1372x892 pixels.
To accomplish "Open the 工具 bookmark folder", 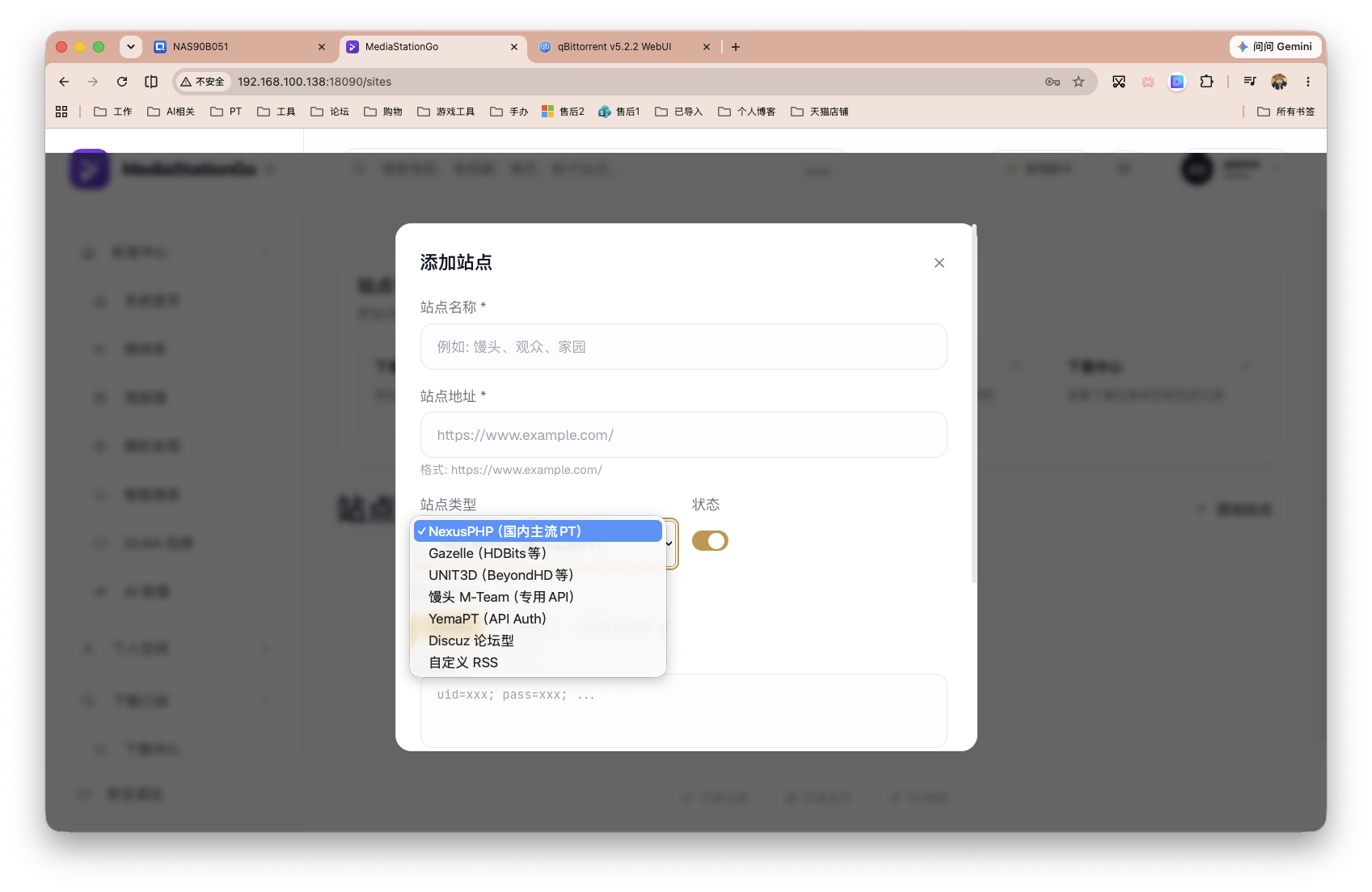I will (x=277, y=112).
